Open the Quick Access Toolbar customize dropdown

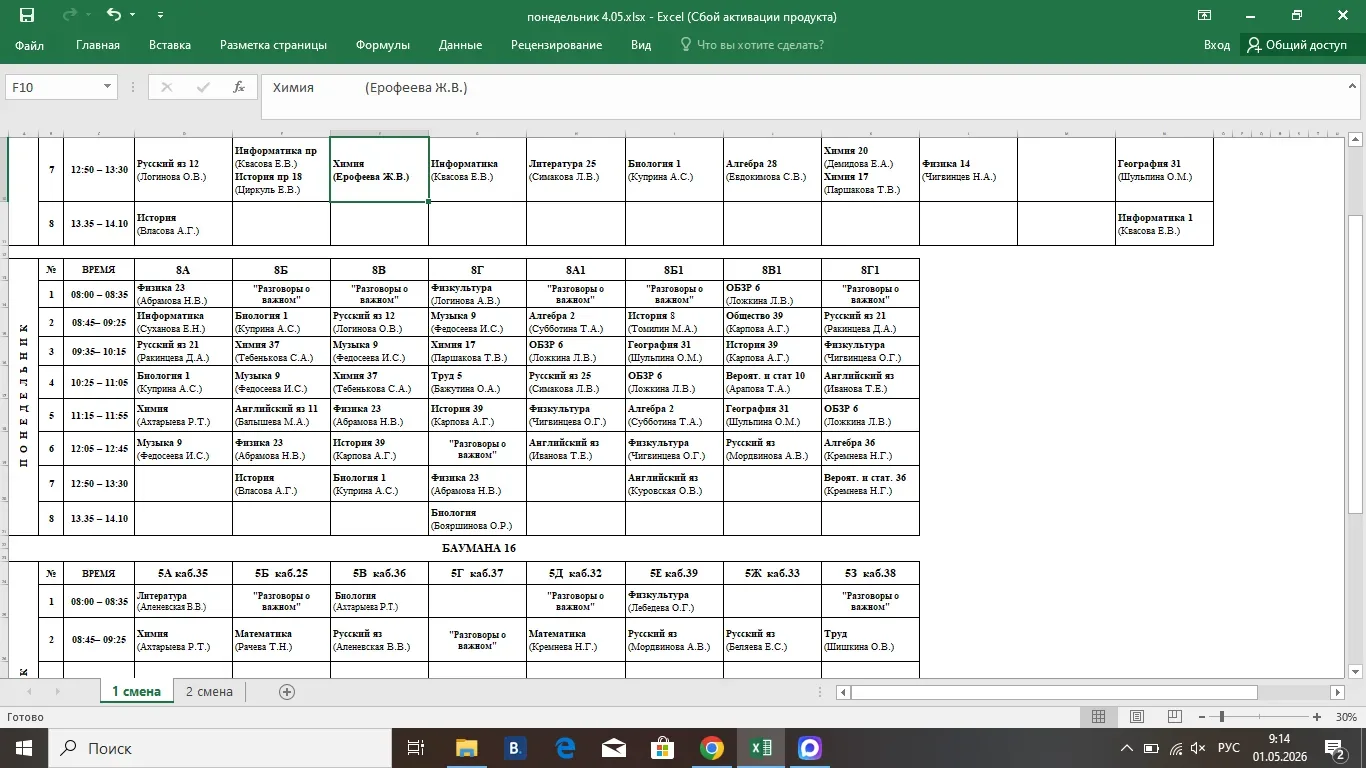pyautogui.click(x=162, y=16)
